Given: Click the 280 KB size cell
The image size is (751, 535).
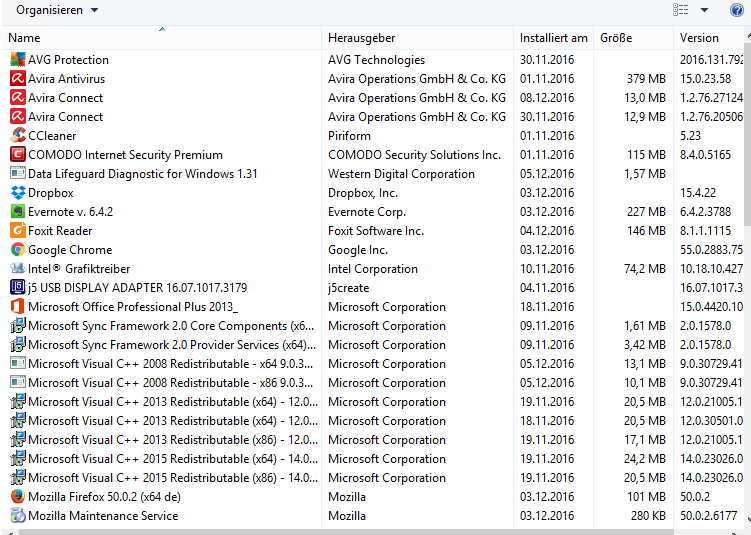Looking at the screenshot, I should click(x=648, y=516).
